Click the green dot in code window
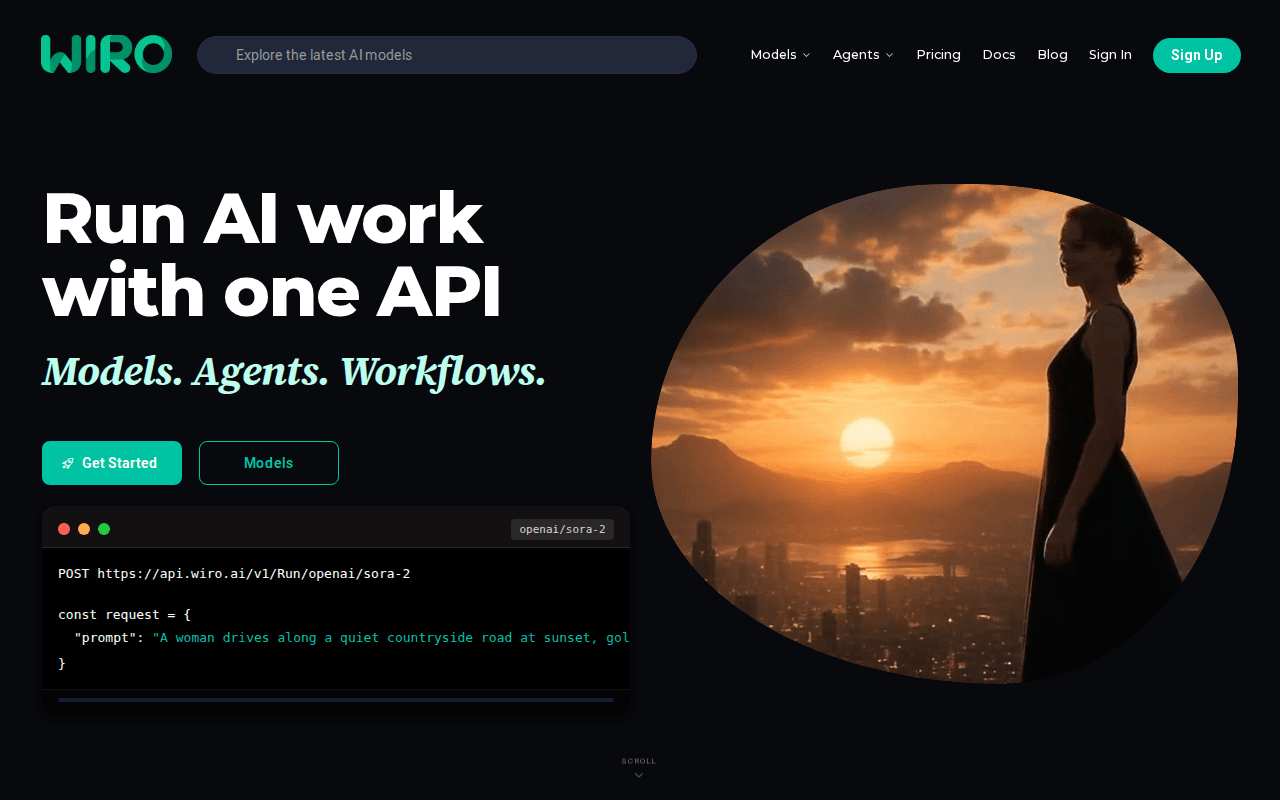Image resolution: width=1280 pixels, height=800 pixels. point(104,529)
